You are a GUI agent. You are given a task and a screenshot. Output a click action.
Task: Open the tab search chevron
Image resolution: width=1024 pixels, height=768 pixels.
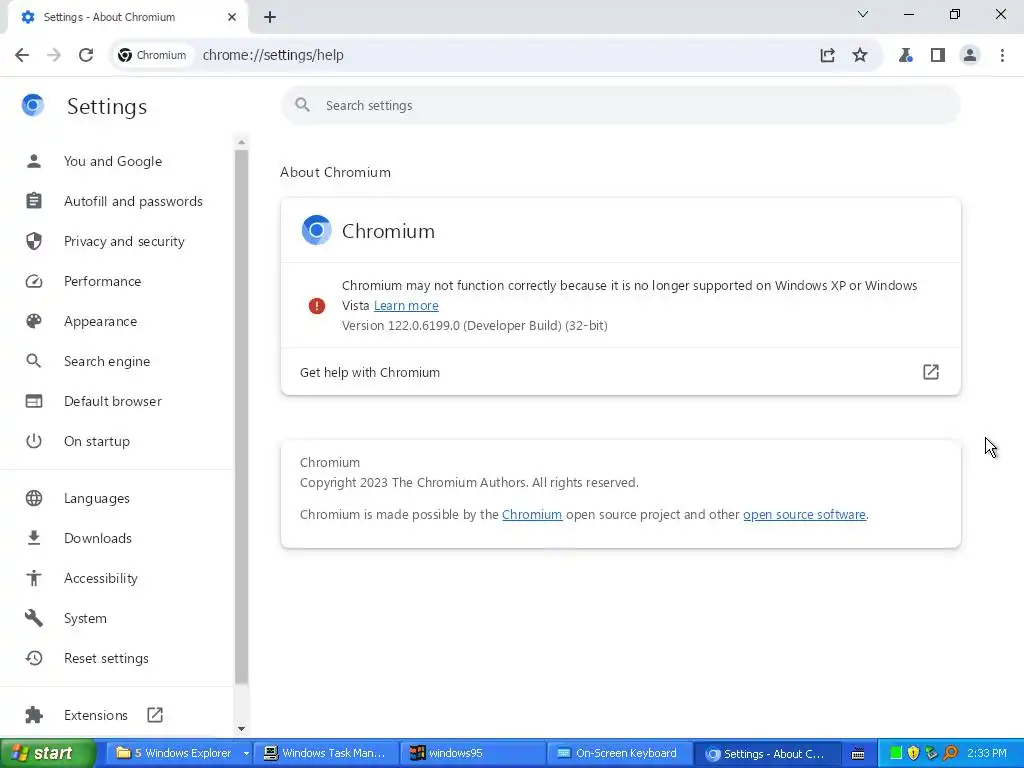tap(863, 14)
